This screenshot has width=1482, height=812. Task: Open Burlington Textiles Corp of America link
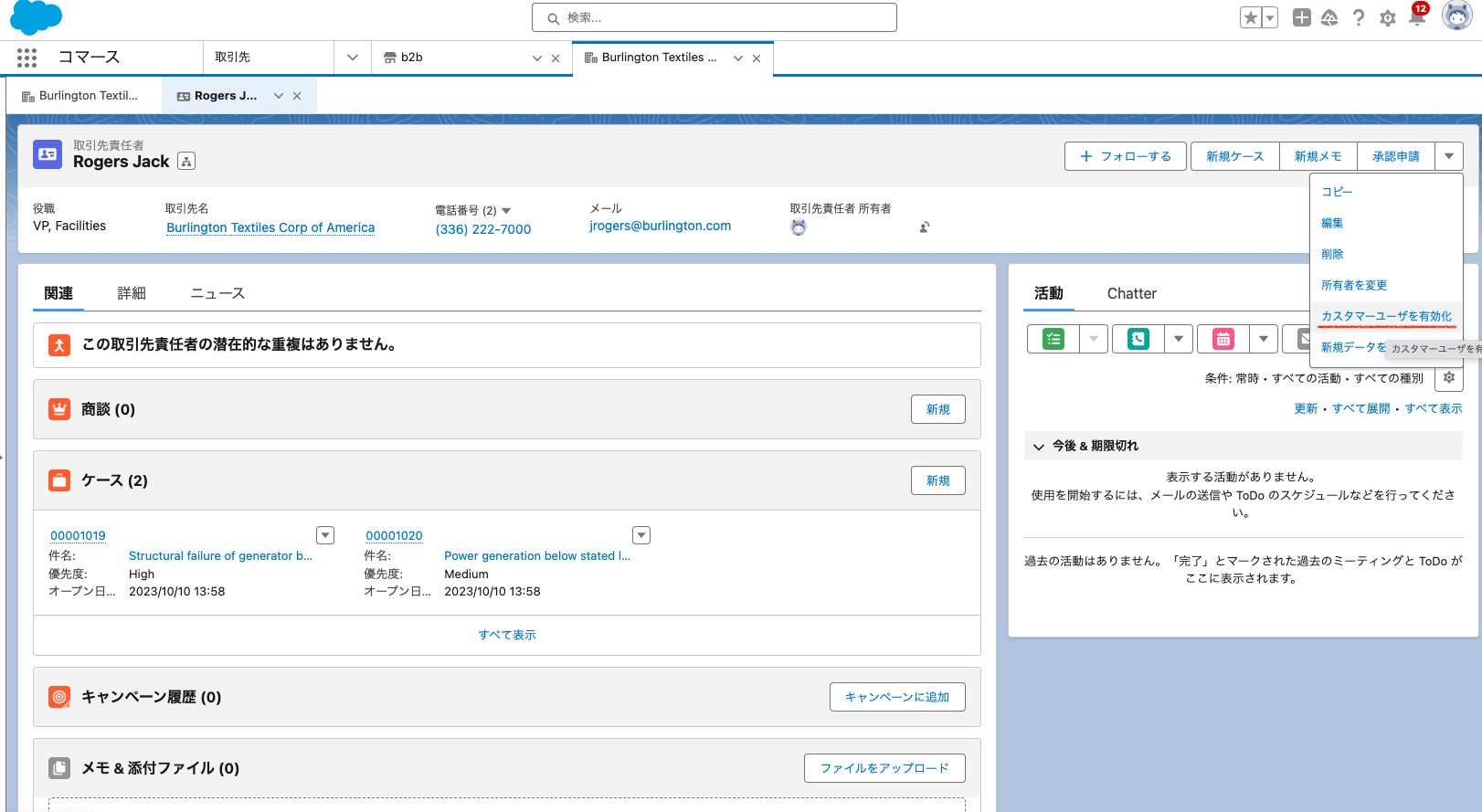[x=270, y=227]
